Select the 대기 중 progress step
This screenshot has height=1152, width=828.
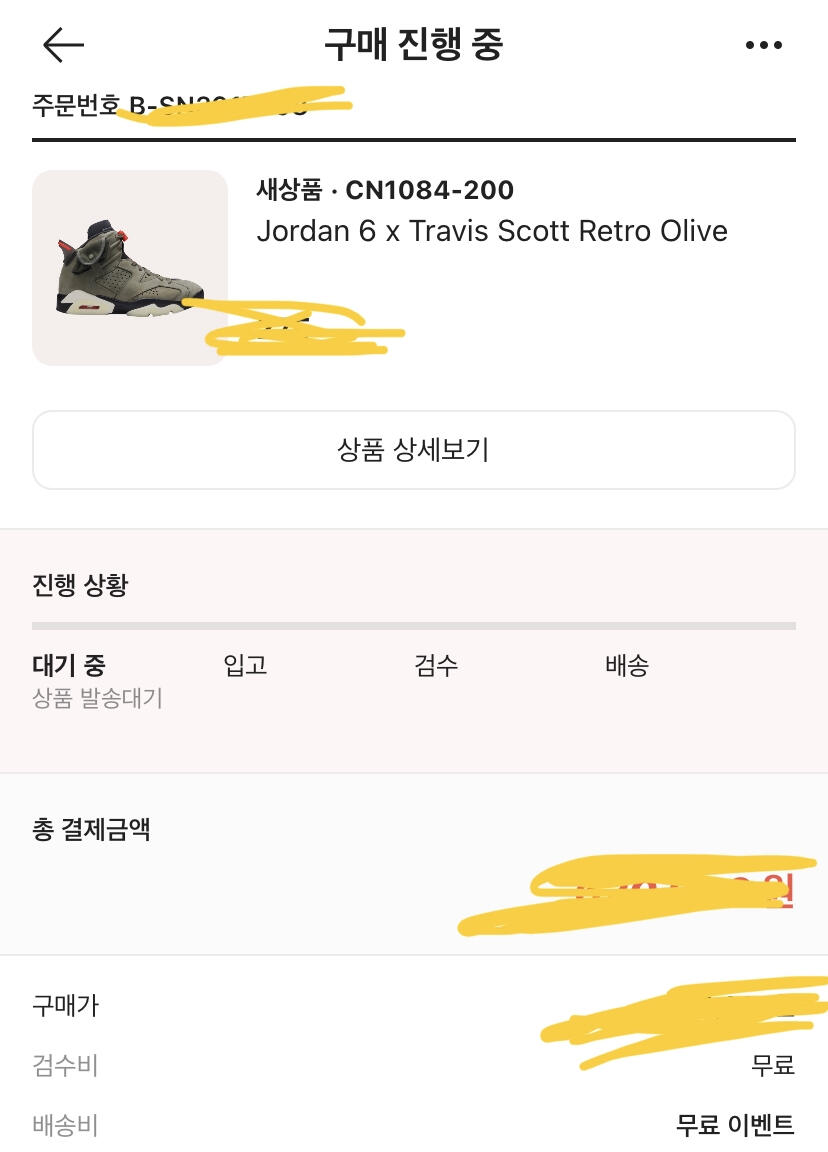point(69,665)
